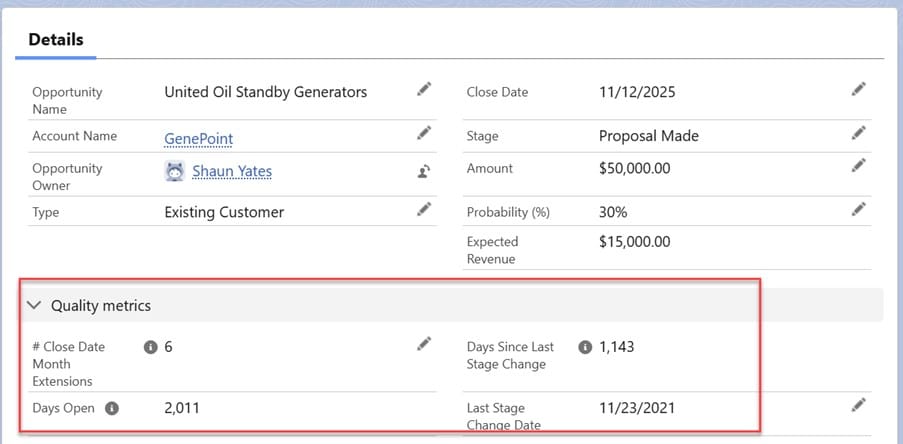
Task: Edit # Close Date Month Extensions pencil
Action: pyautogui.click(x=424, y=344)
